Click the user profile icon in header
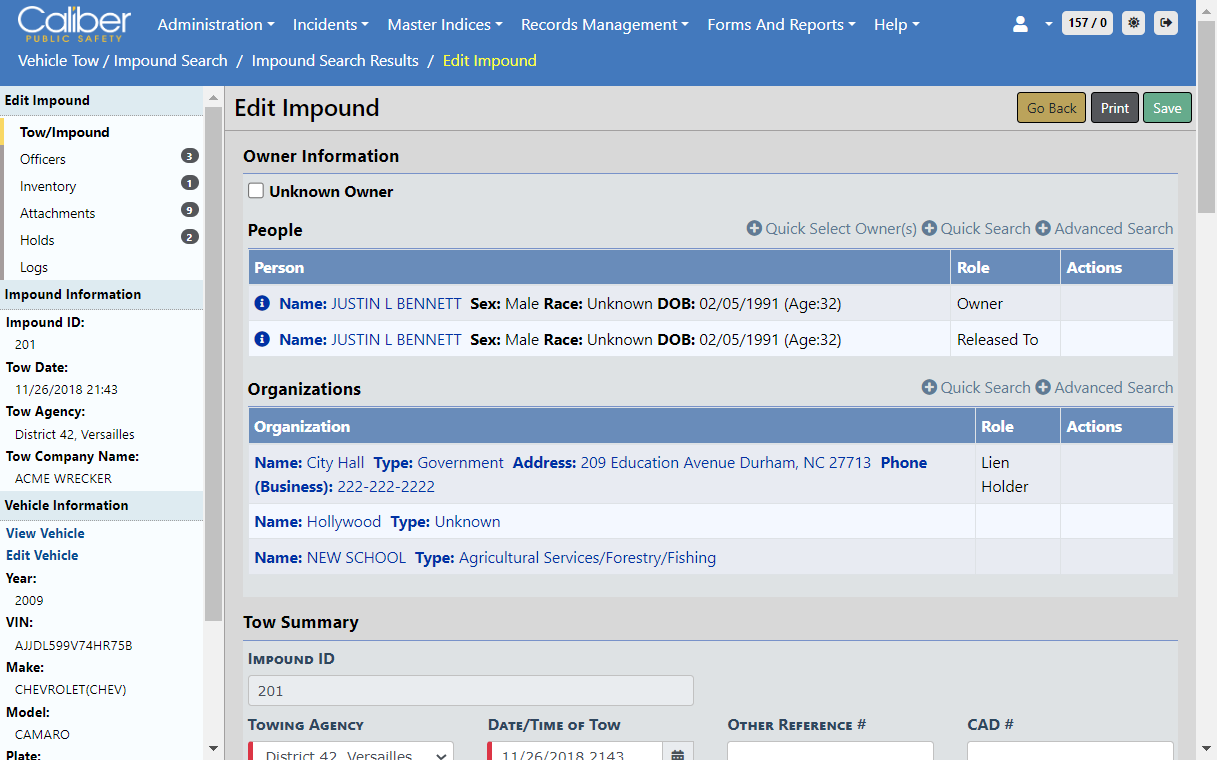 click(x=1020, y=24)
